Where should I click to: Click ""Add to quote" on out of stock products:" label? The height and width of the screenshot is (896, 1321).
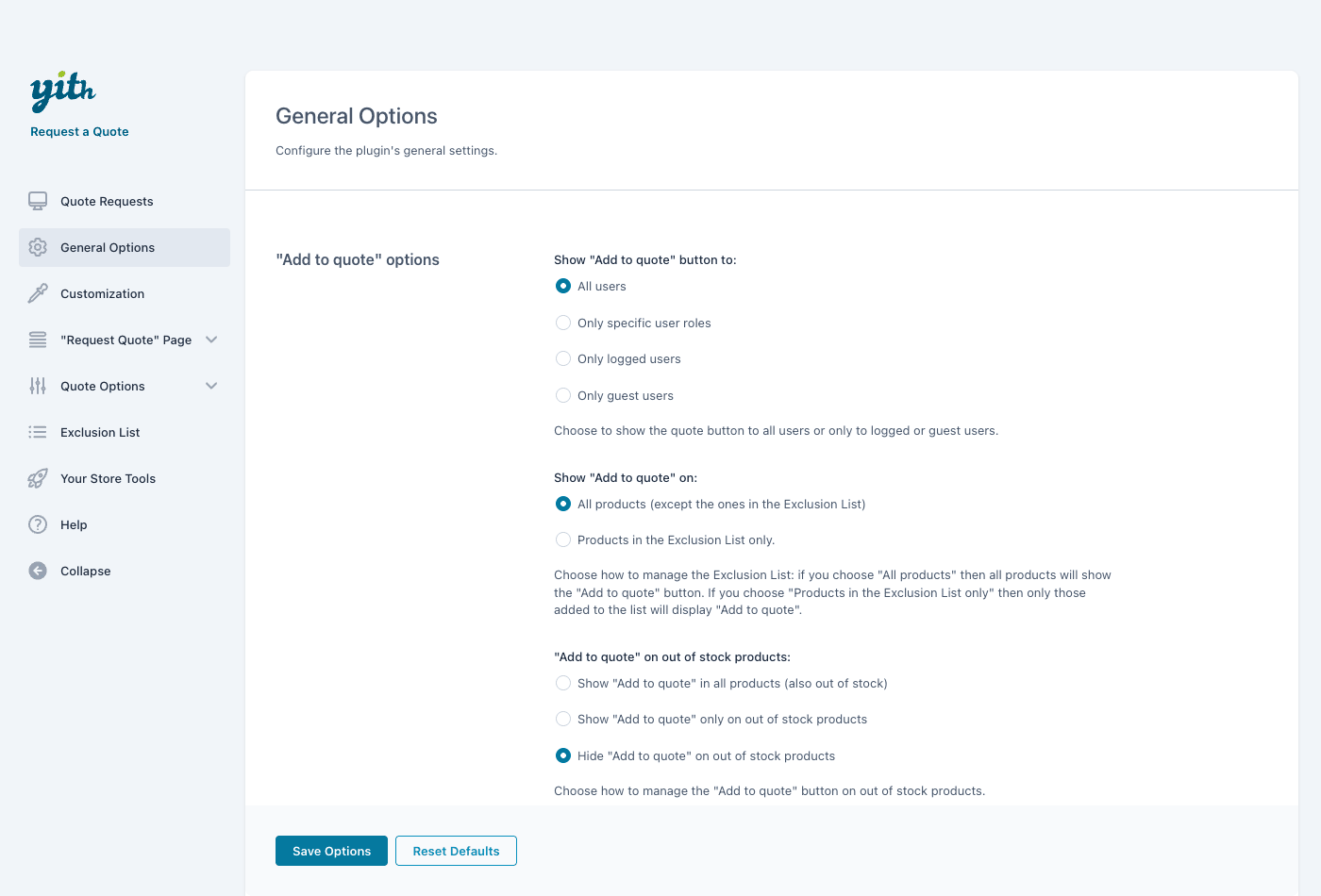[x=672, y=656]
